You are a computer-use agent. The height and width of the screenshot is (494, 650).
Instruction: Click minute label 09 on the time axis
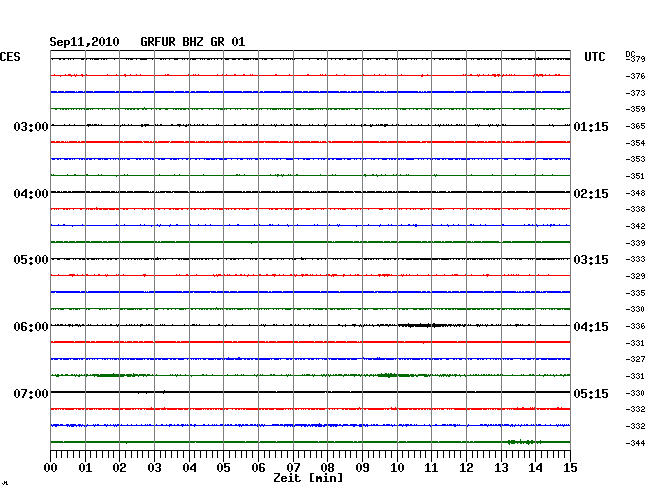(x=362, y=468)
